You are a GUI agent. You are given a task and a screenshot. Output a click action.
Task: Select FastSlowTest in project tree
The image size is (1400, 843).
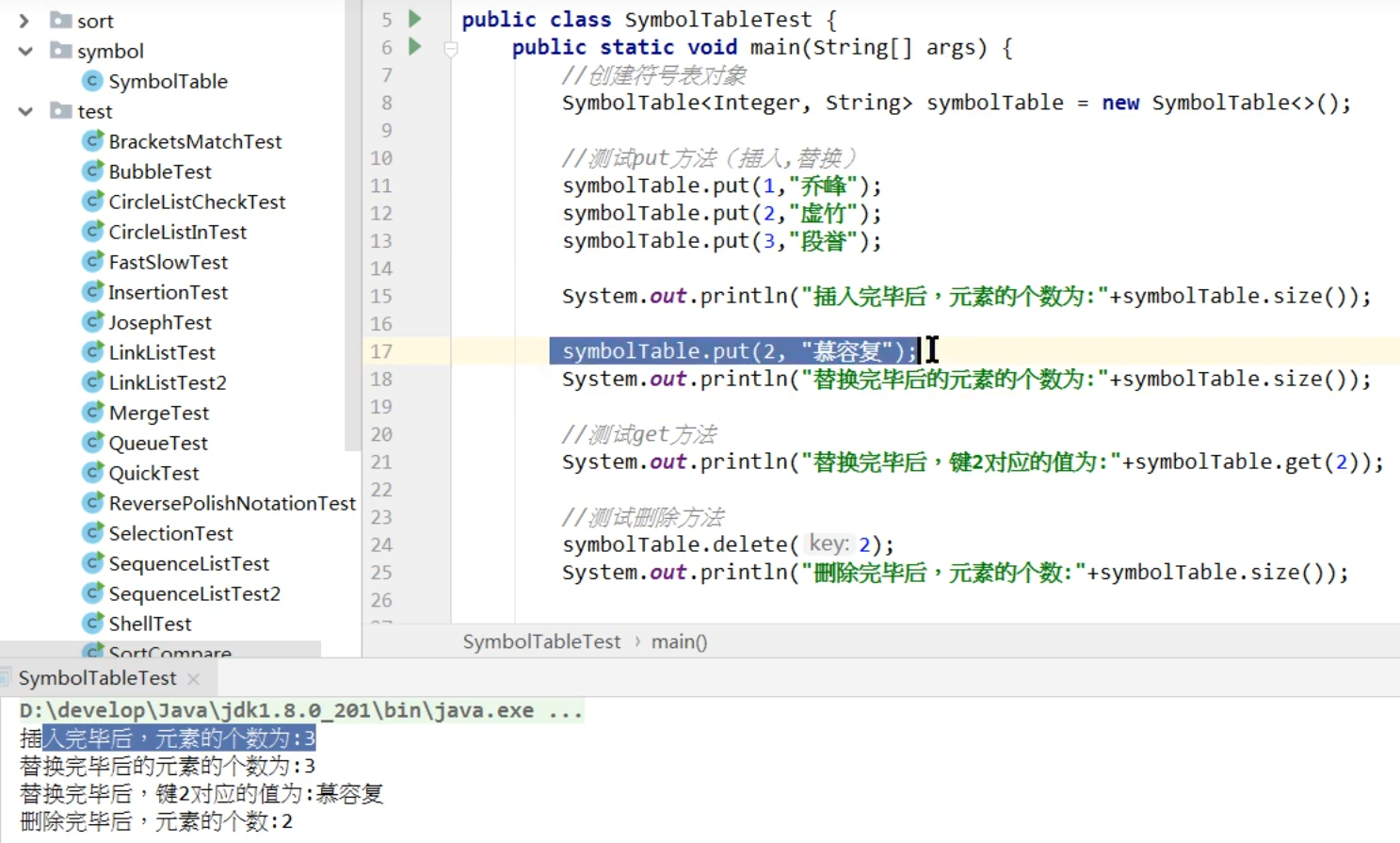[x=168, y=262]
